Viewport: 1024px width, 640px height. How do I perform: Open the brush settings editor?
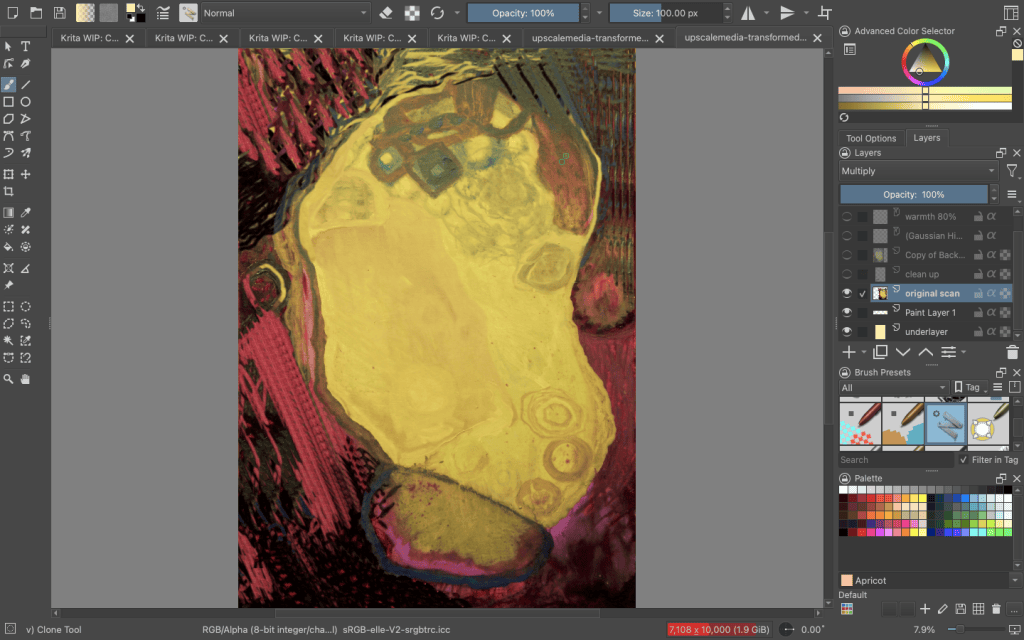(x=163, y=12)
